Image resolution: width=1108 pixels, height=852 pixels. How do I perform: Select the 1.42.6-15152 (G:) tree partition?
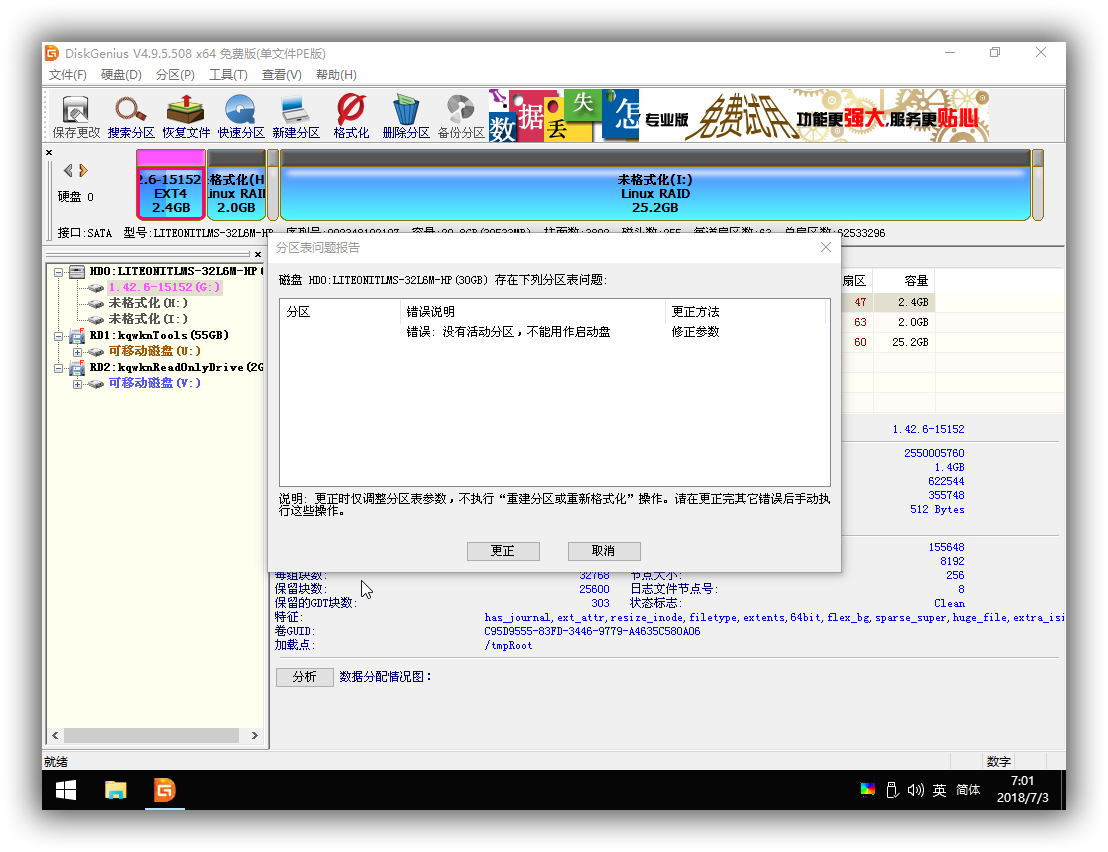click(x=164, y=288)
